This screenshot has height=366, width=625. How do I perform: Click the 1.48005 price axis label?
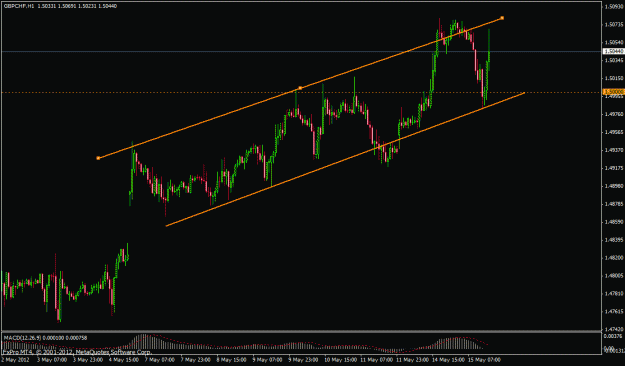[614, 275]
